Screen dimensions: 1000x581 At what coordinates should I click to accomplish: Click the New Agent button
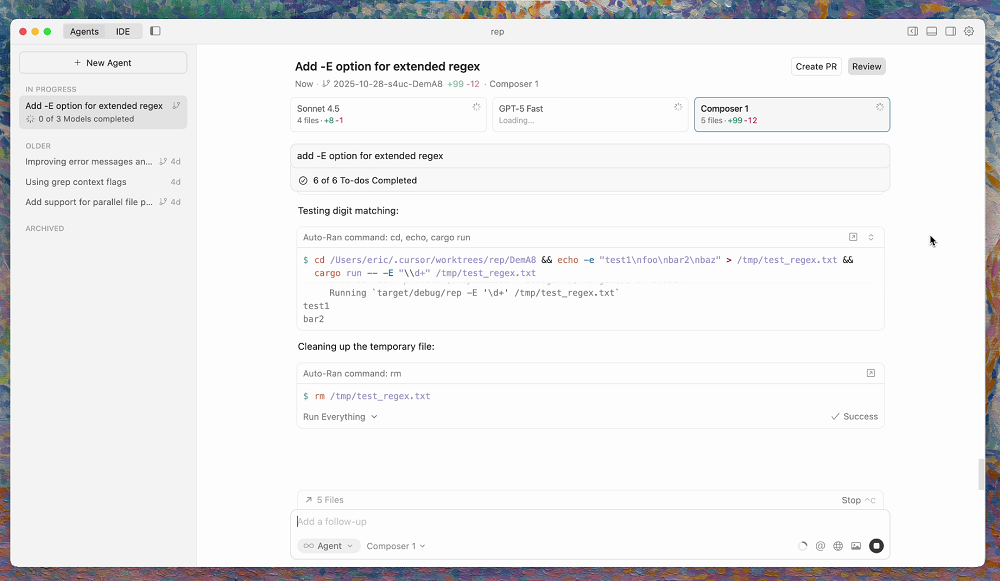103,63
